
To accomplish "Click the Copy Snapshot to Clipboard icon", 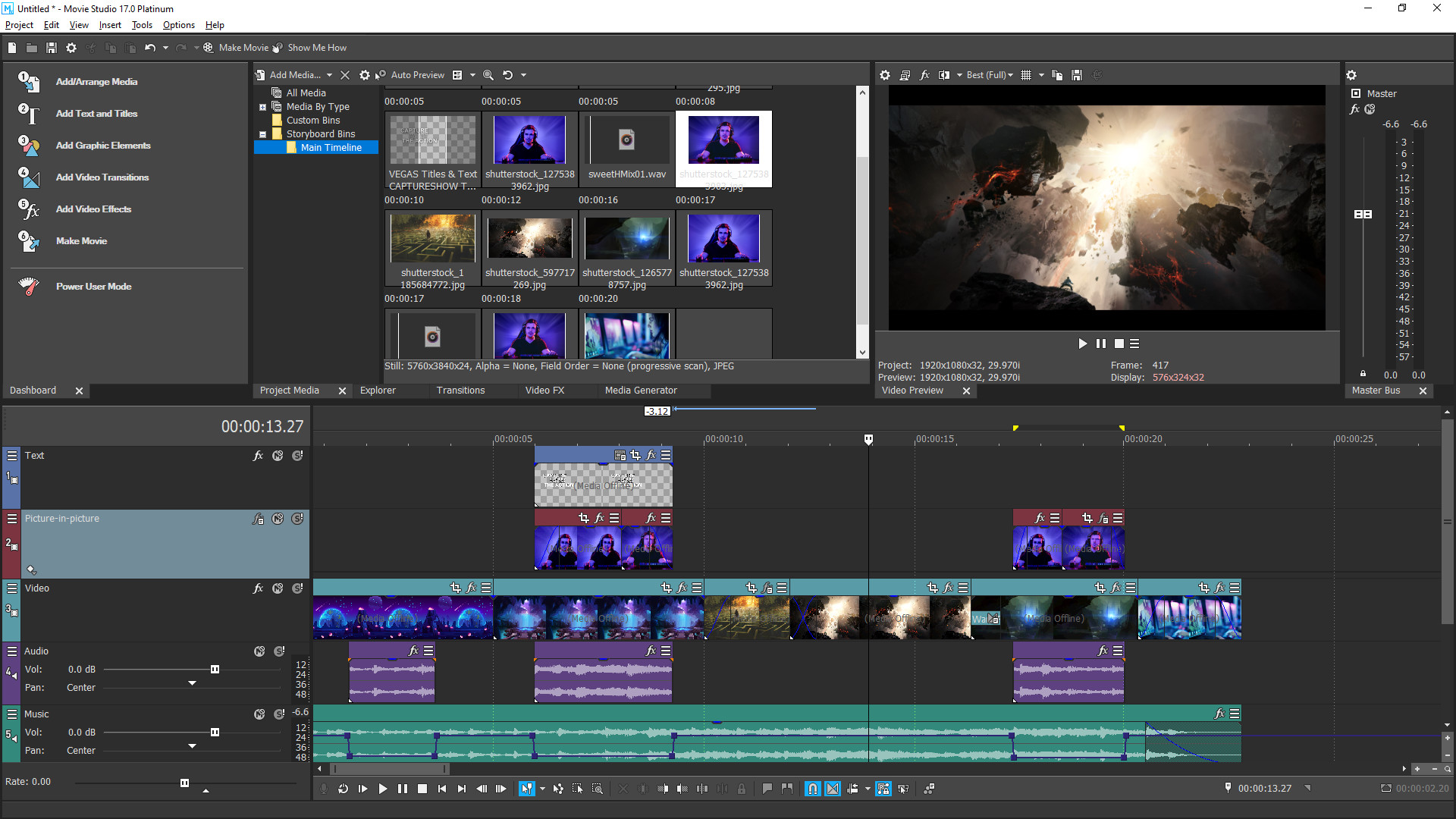I will pyautogui.click(x=1057, y=75).
